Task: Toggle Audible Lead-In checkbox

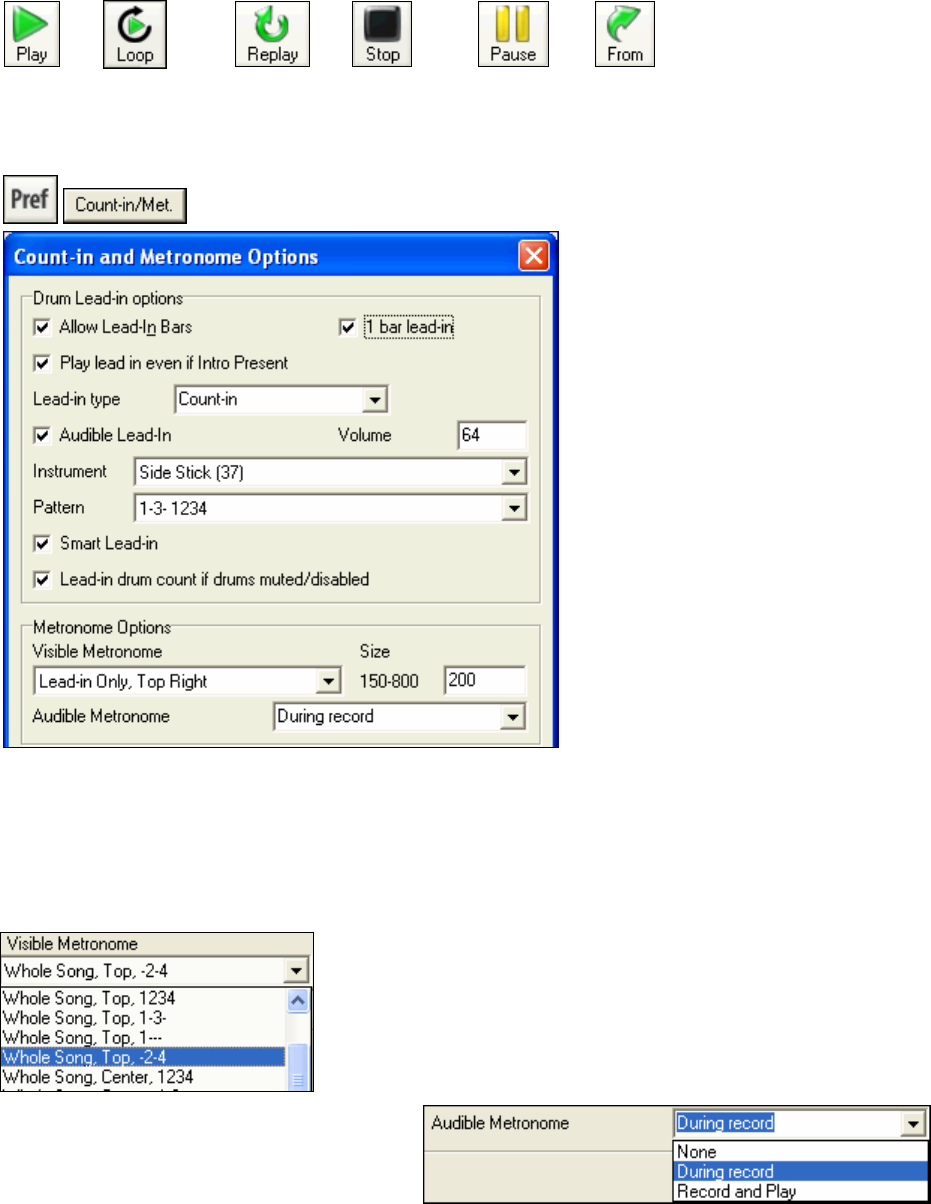Action: click(41, 436)
